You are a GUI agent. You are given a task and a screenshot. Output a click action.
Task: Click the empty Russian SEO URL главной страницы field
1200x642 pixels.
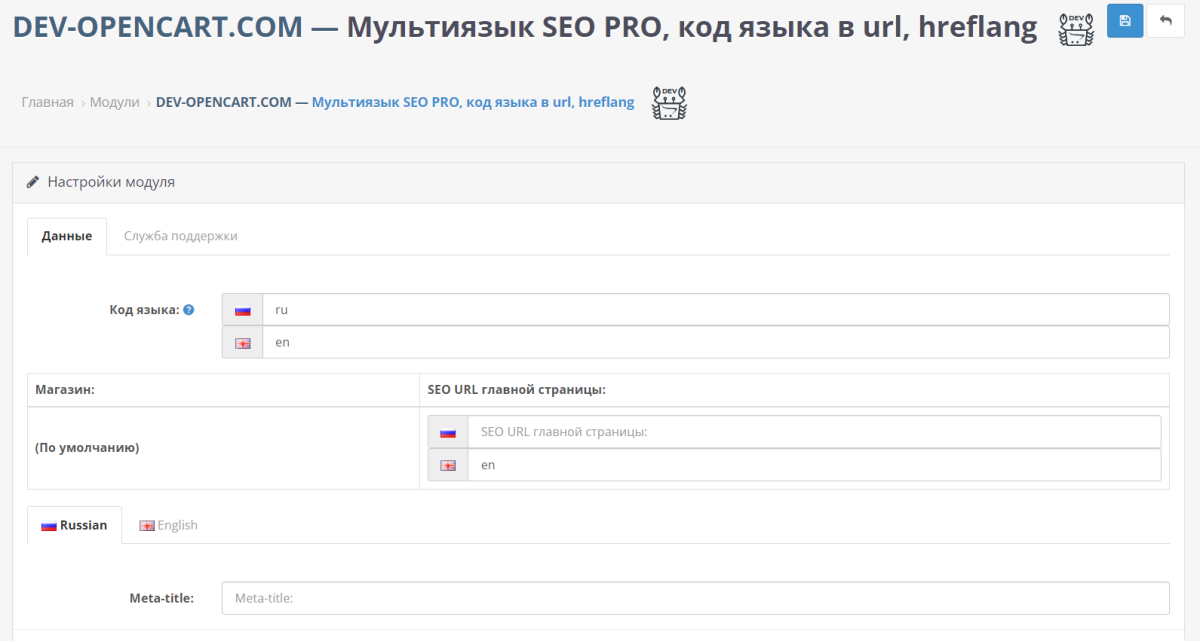[814, 432]
